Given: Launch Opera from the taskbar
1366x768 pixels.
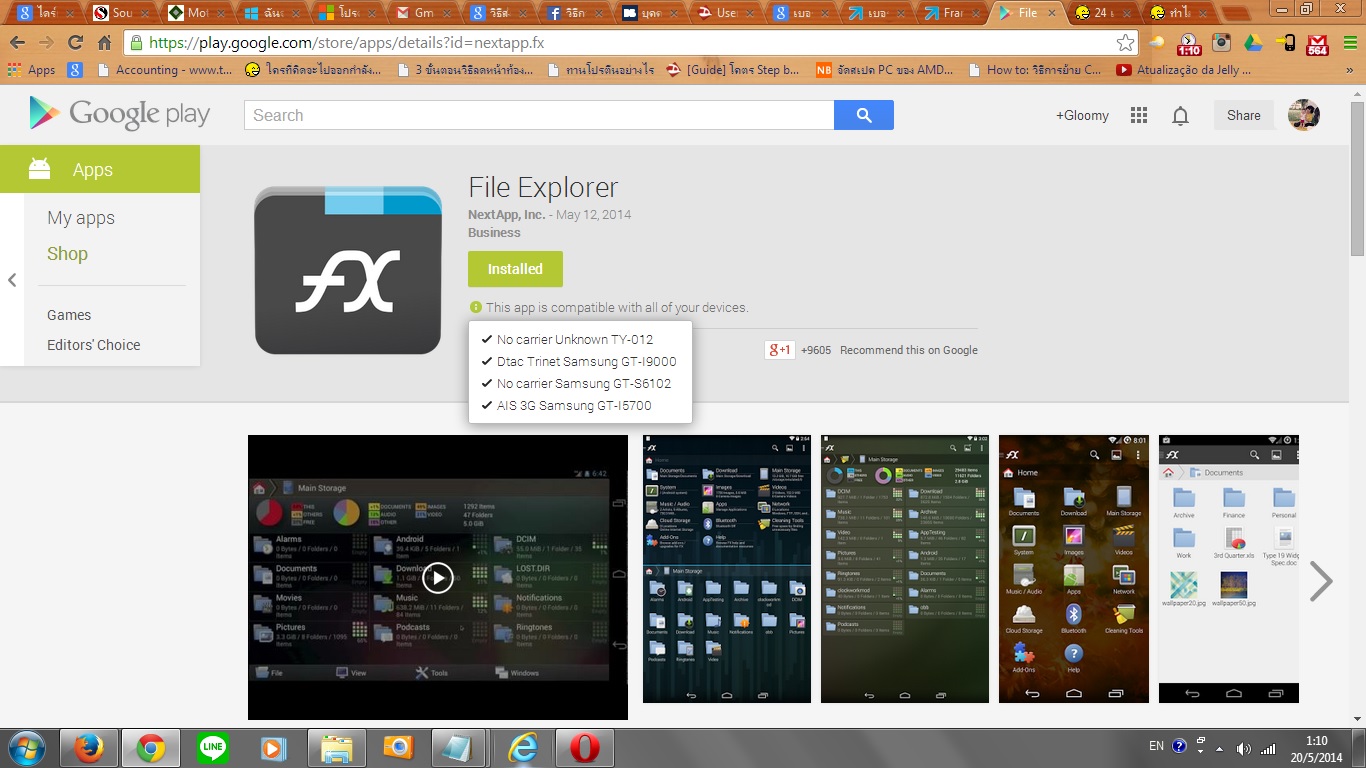Looking at the screenshot, I should pos(585,748).
